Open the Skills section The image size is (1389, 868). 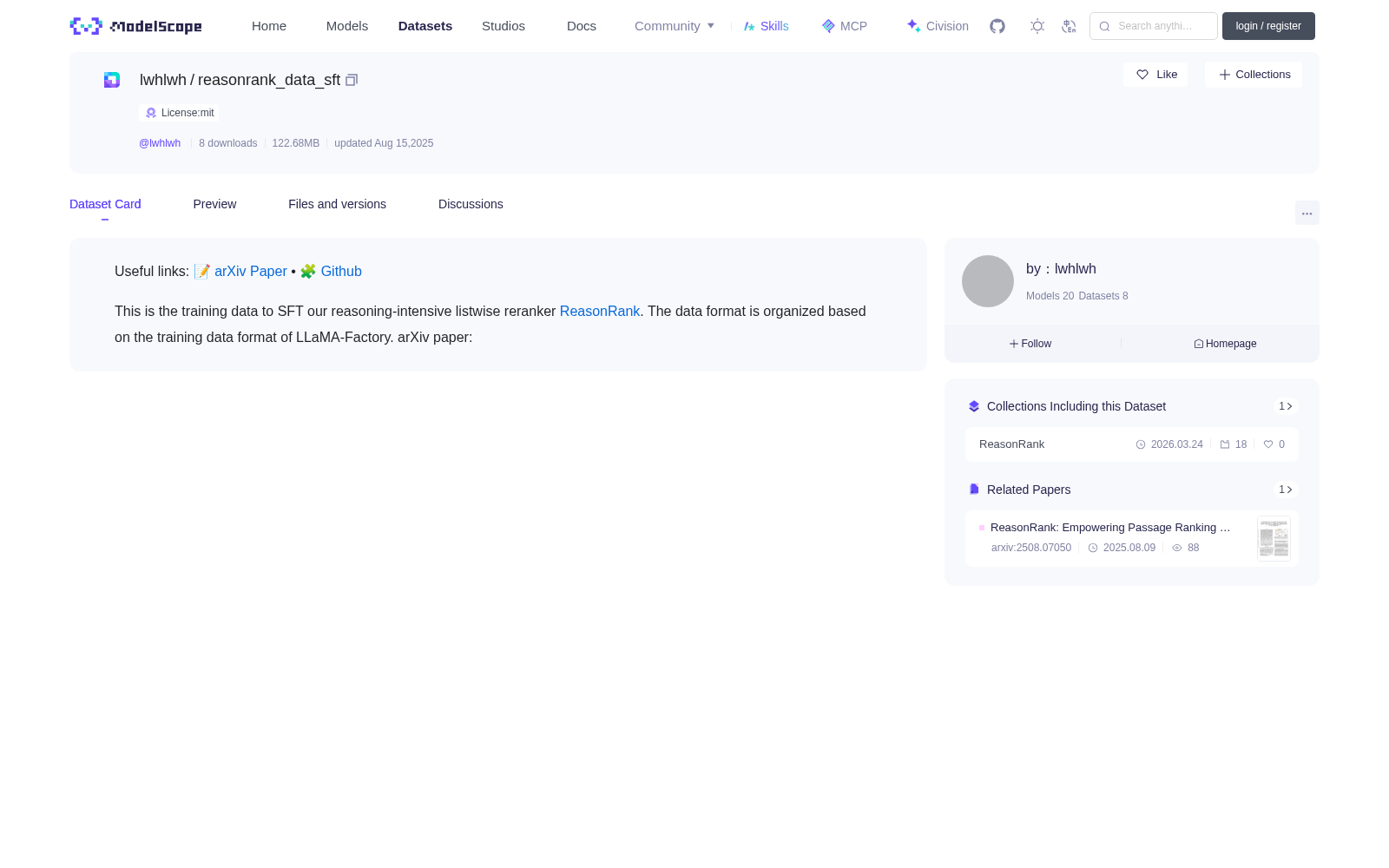(x=766, y=26)
